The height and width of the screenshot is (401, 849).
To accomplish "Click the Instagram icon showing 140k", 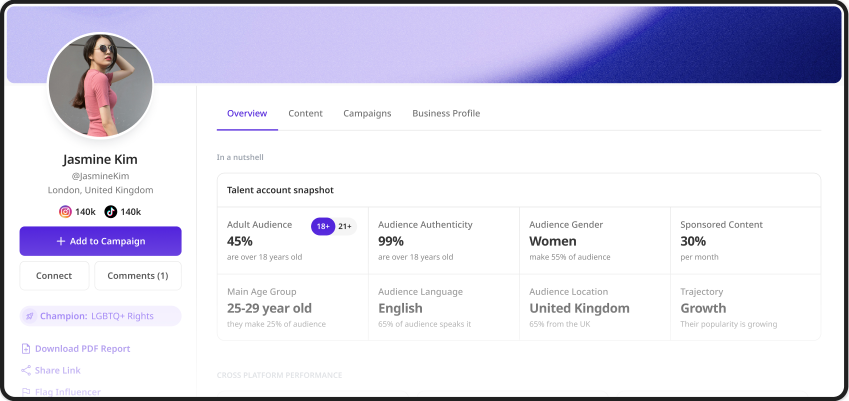I will 66,211.
